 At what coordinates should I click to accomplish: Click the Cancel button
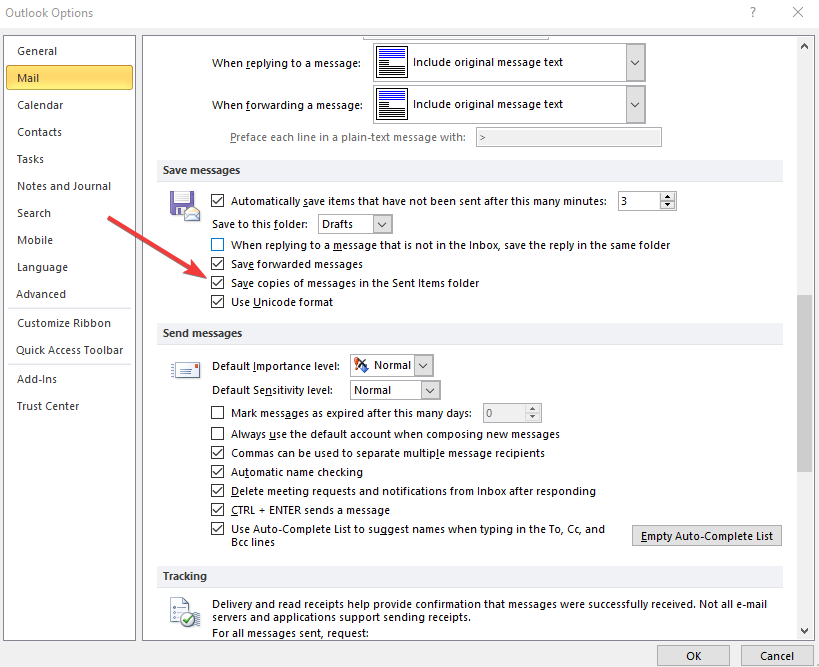tap(777, 656)
